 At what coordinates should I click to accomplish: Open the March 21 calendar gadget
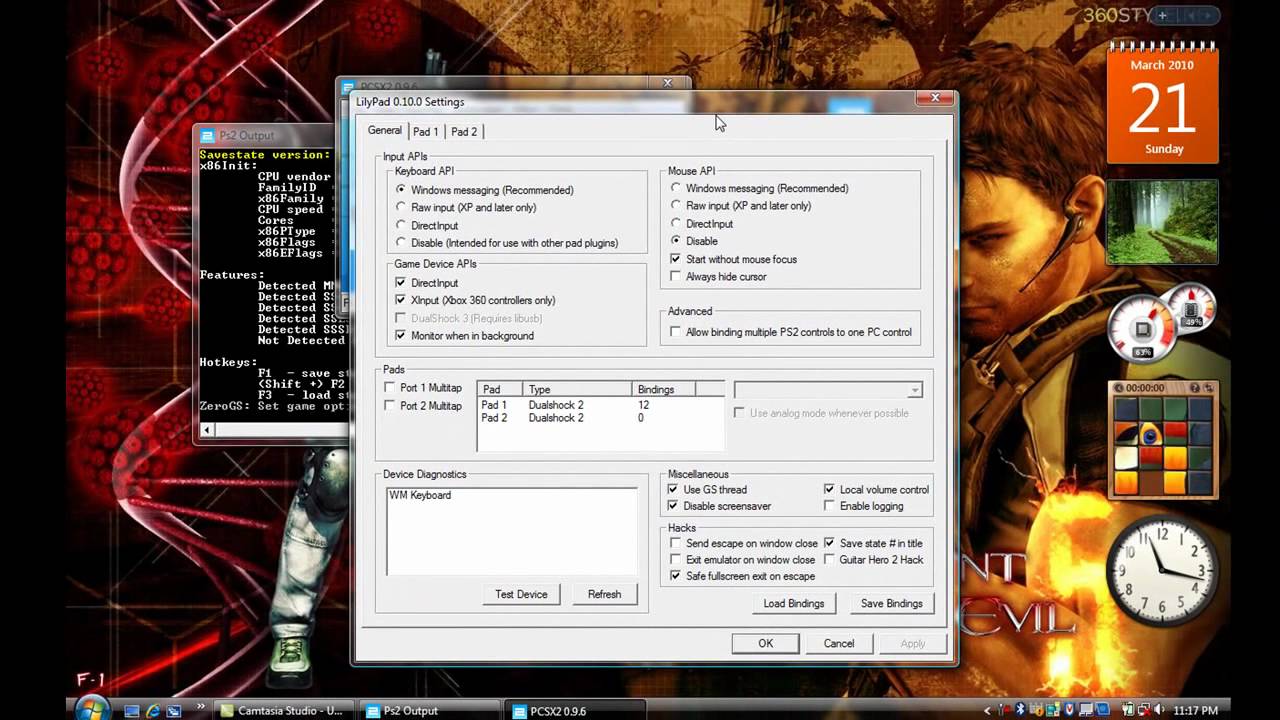pos(1162,104)
